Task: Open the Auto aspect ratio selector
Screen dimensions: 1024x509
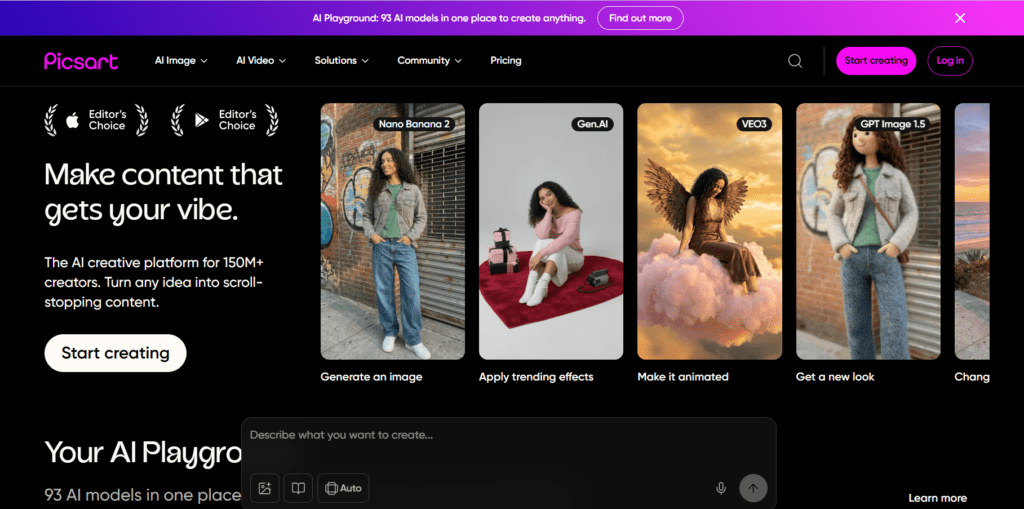Action: [x=342, y=488]
